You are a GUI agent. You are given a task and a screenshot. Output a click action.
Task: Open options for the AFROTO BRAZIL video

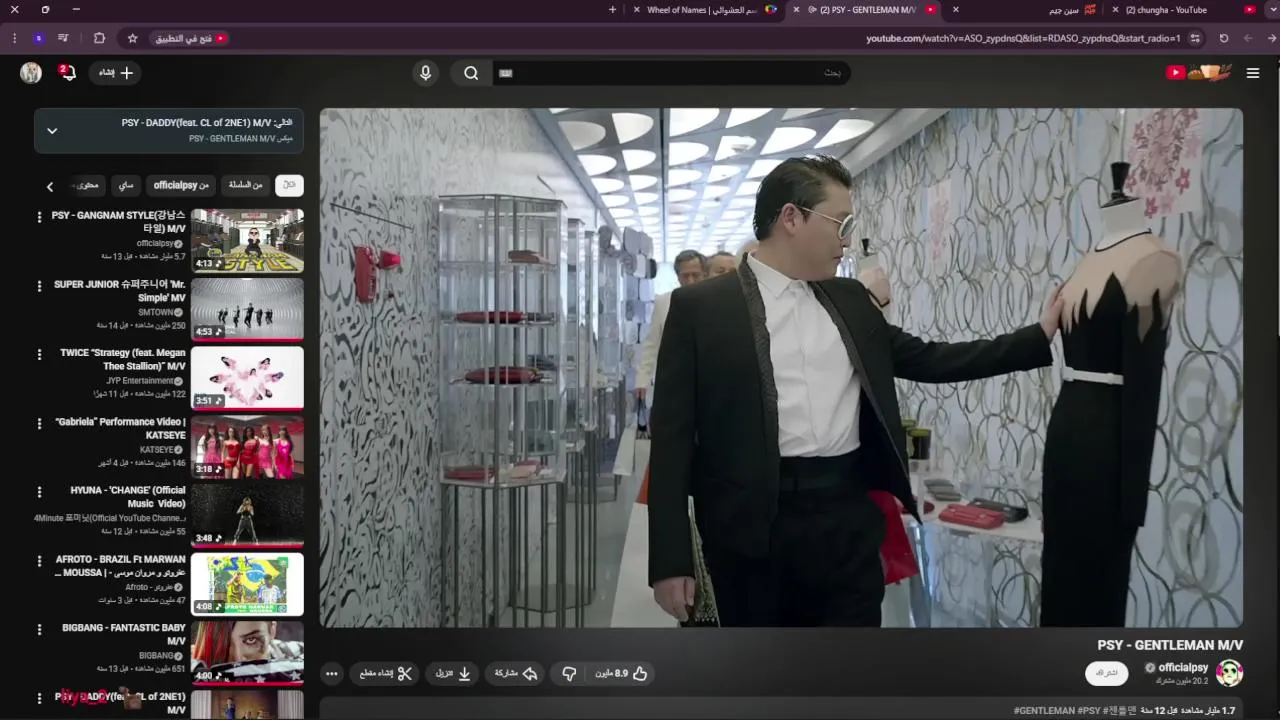click(x=40, y=560)
